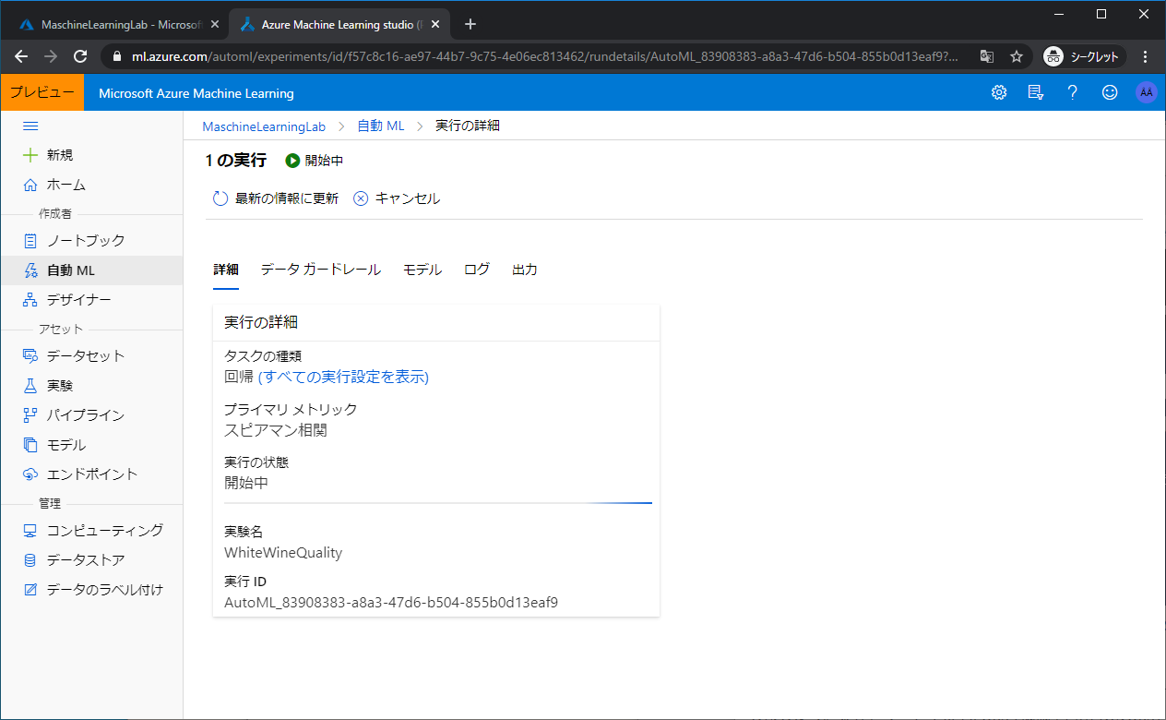
Task: Open the Experiments flask icon
Action: (x=30, y=385)
